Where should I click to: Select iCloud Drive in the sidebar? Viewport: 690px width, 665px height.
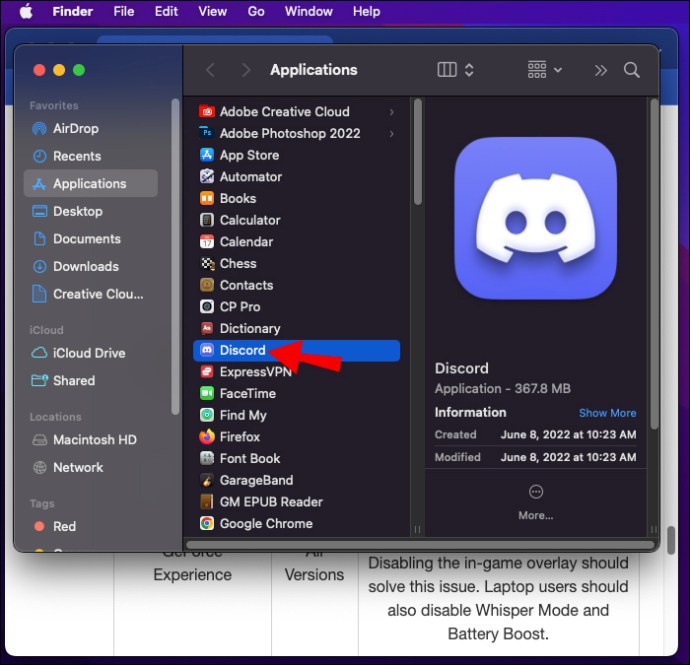(x=91, y=353)
